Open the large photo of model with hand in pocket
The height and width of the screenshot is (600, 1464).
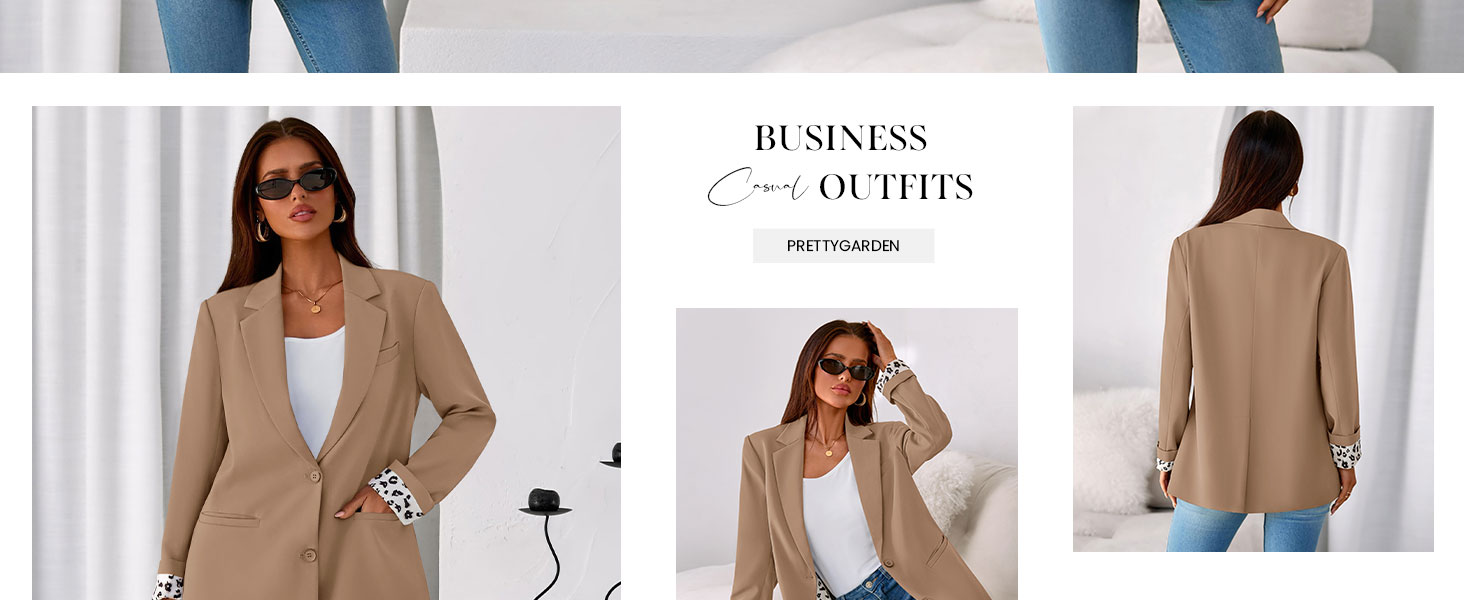[x=326, y=353]
